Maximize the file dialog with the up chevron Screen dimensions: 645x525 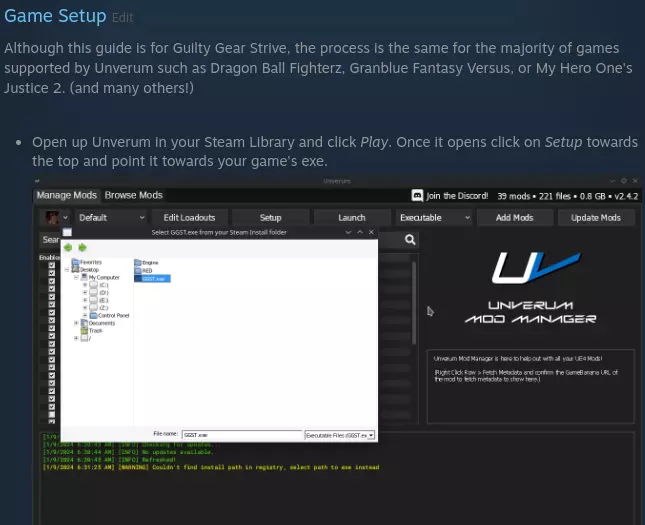pos(360,232)
